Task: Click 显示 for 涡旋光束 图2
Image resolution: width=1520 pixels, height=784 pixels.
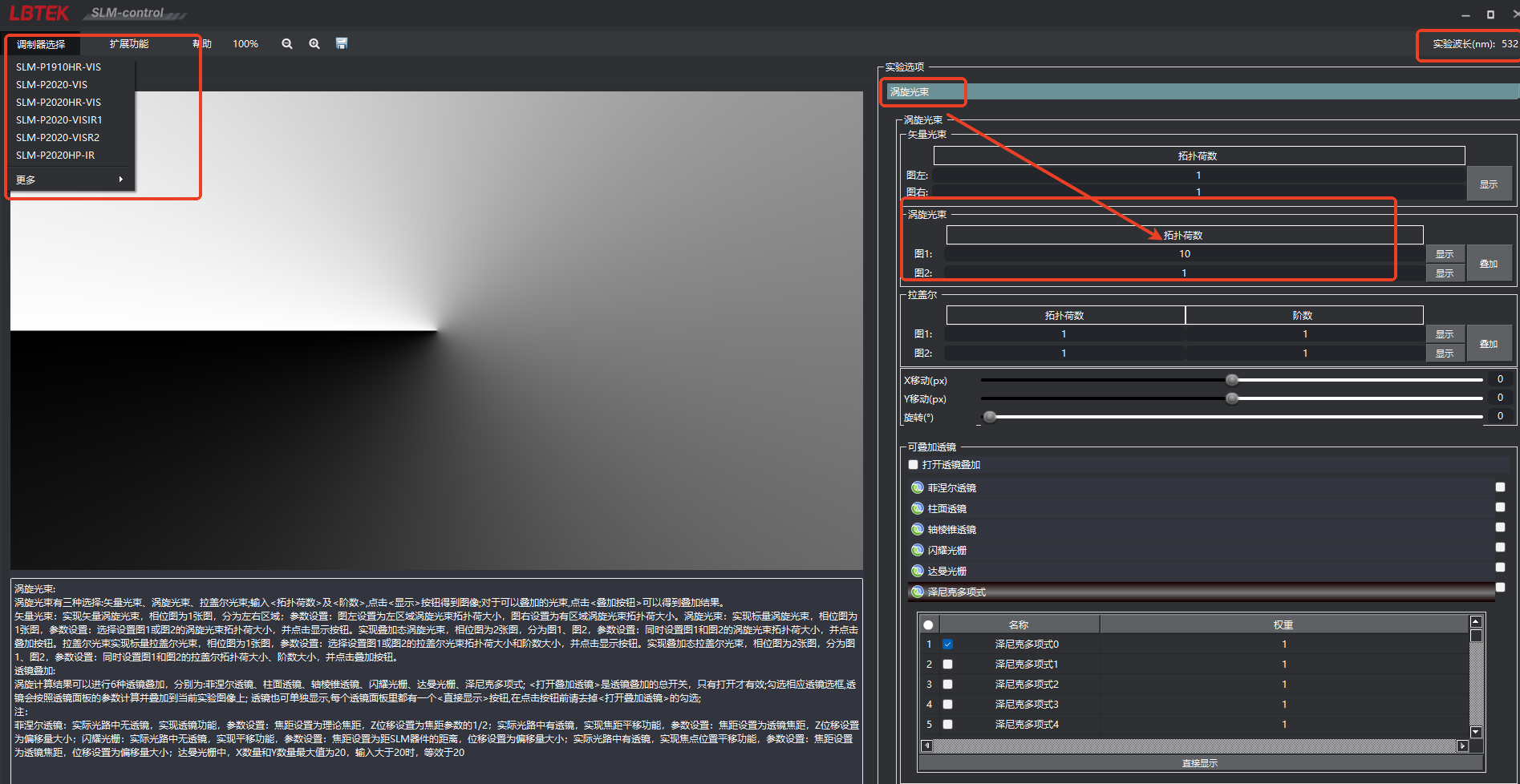Action: click(1445, 273)
